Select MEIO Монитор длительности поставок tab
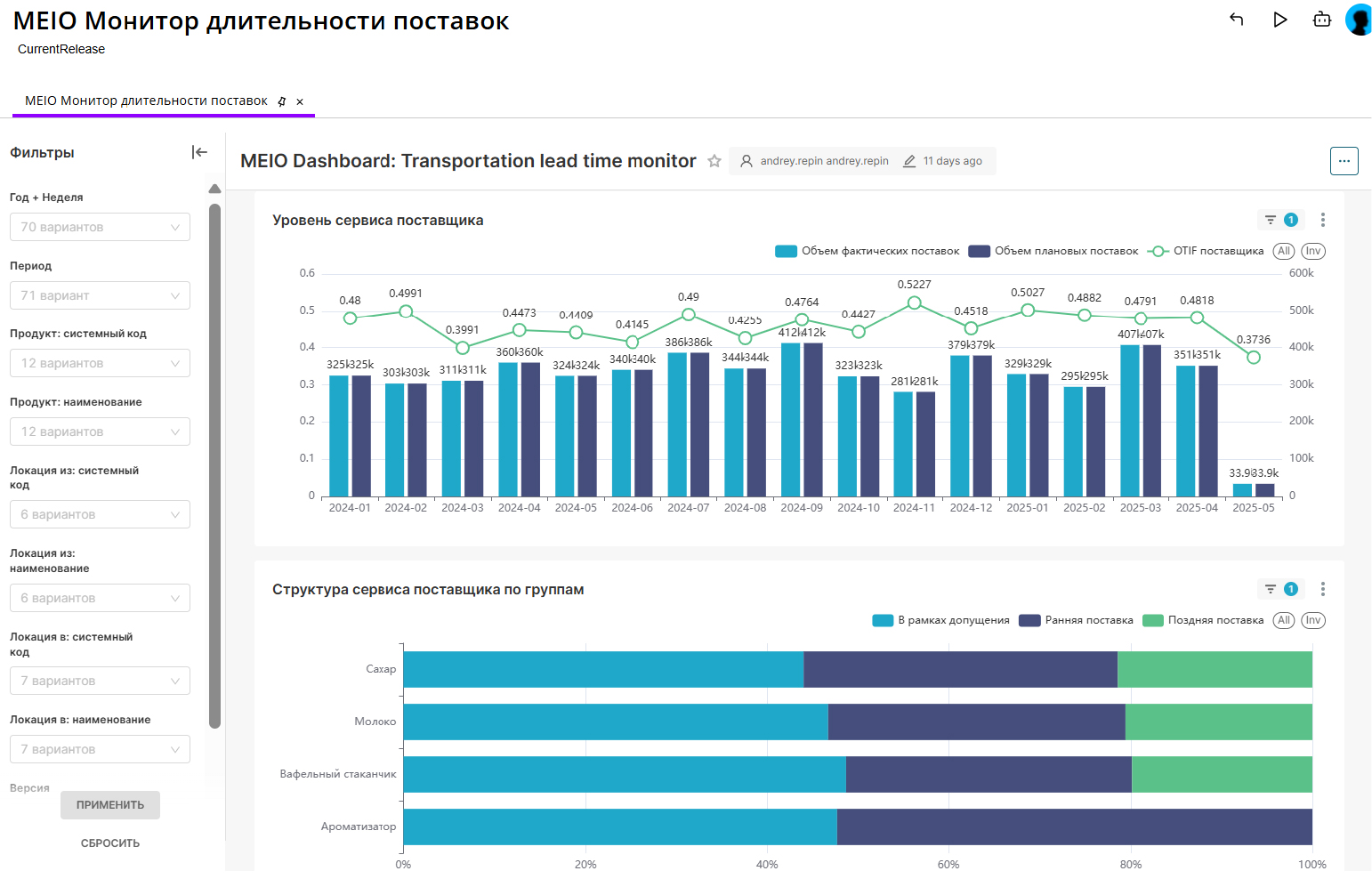 146,101
